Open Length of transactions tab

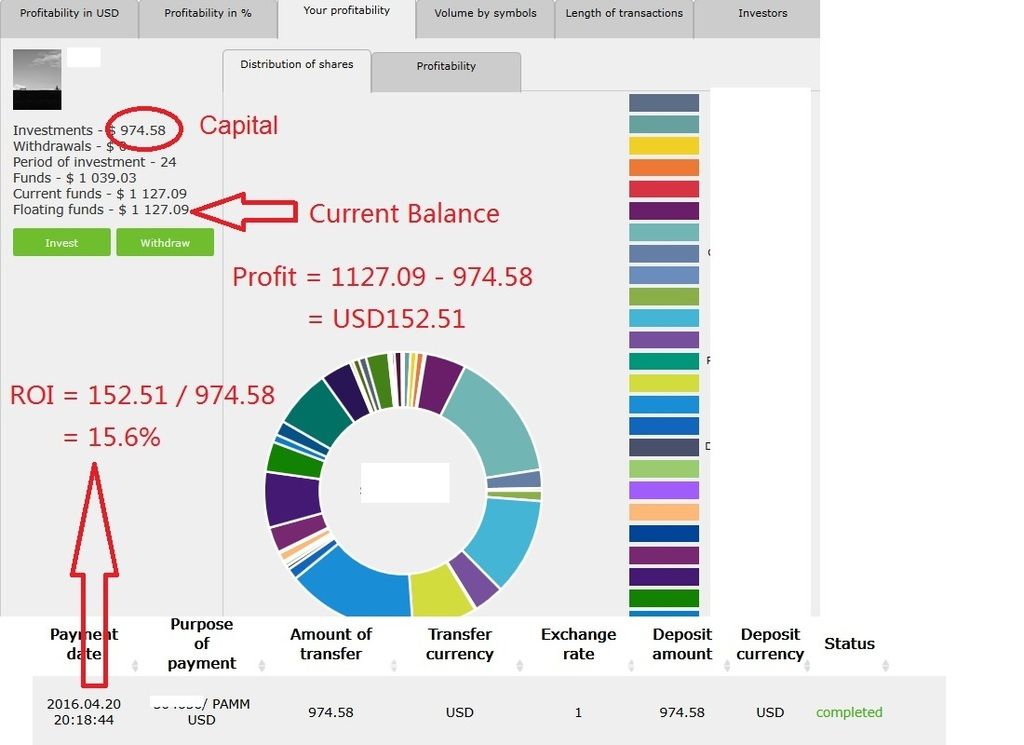click(x=624, y=14)
